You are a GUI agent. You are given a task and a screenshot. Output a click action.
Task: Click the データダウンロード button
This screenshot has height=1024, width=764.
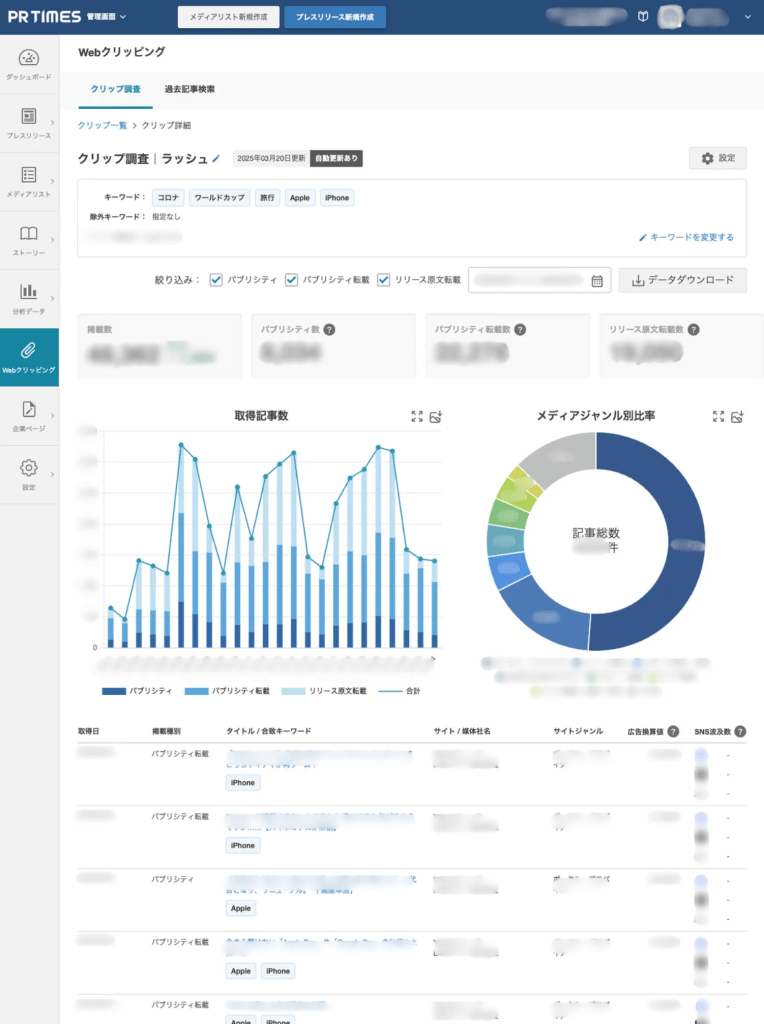coord(682,281)
